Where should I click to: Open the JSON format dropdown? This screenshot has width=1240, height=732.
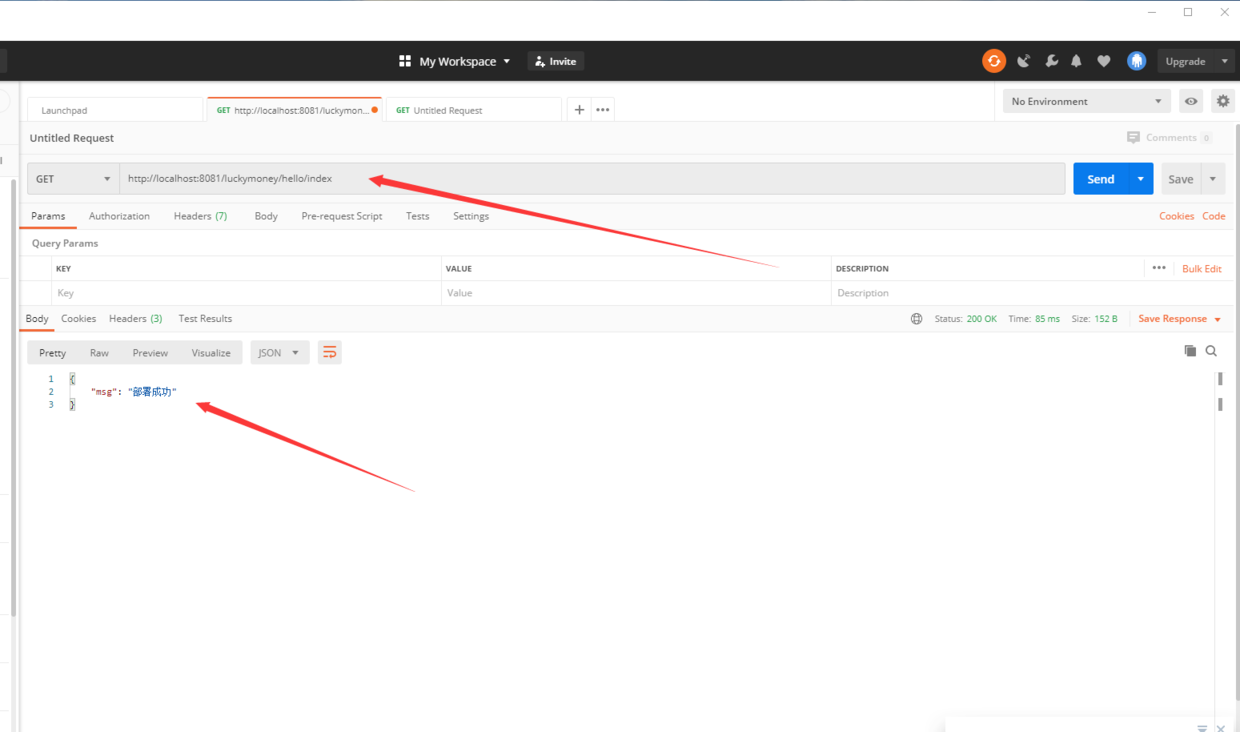click(x=279, y=353)
